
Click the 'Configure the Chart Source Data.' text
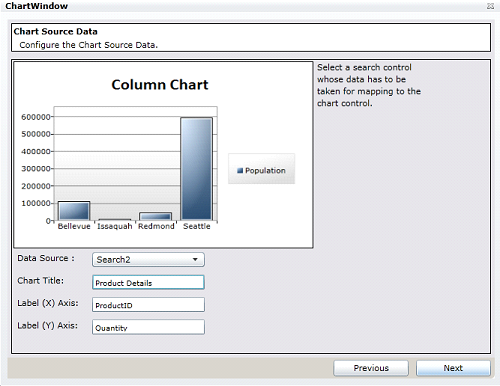(88, 45)
